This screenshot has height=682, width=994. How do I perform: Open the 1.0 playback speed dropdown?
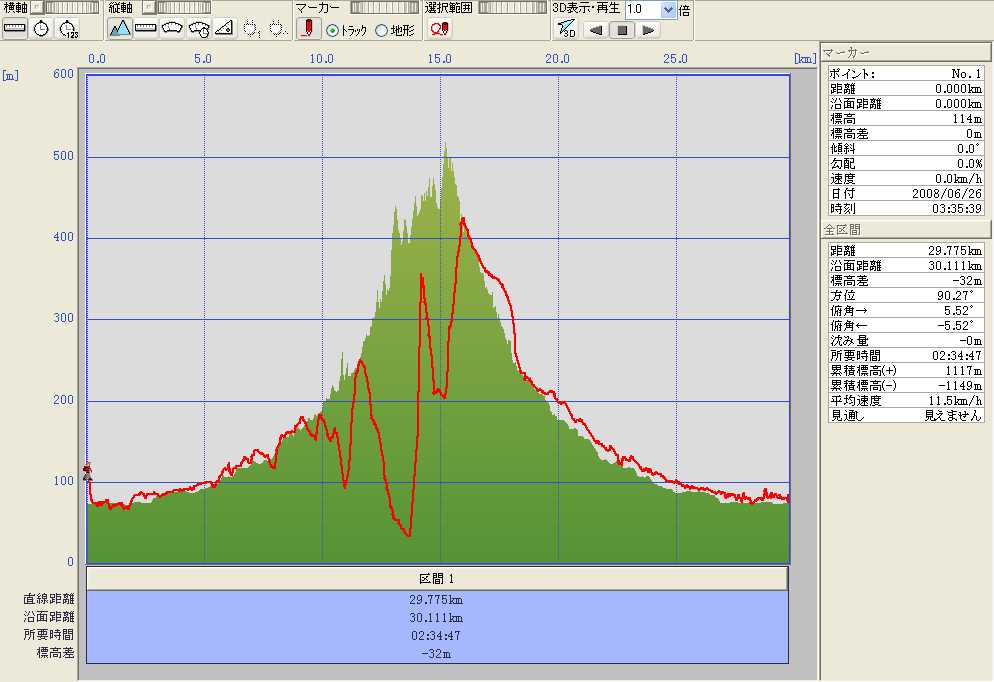click(x=668, y=10)
